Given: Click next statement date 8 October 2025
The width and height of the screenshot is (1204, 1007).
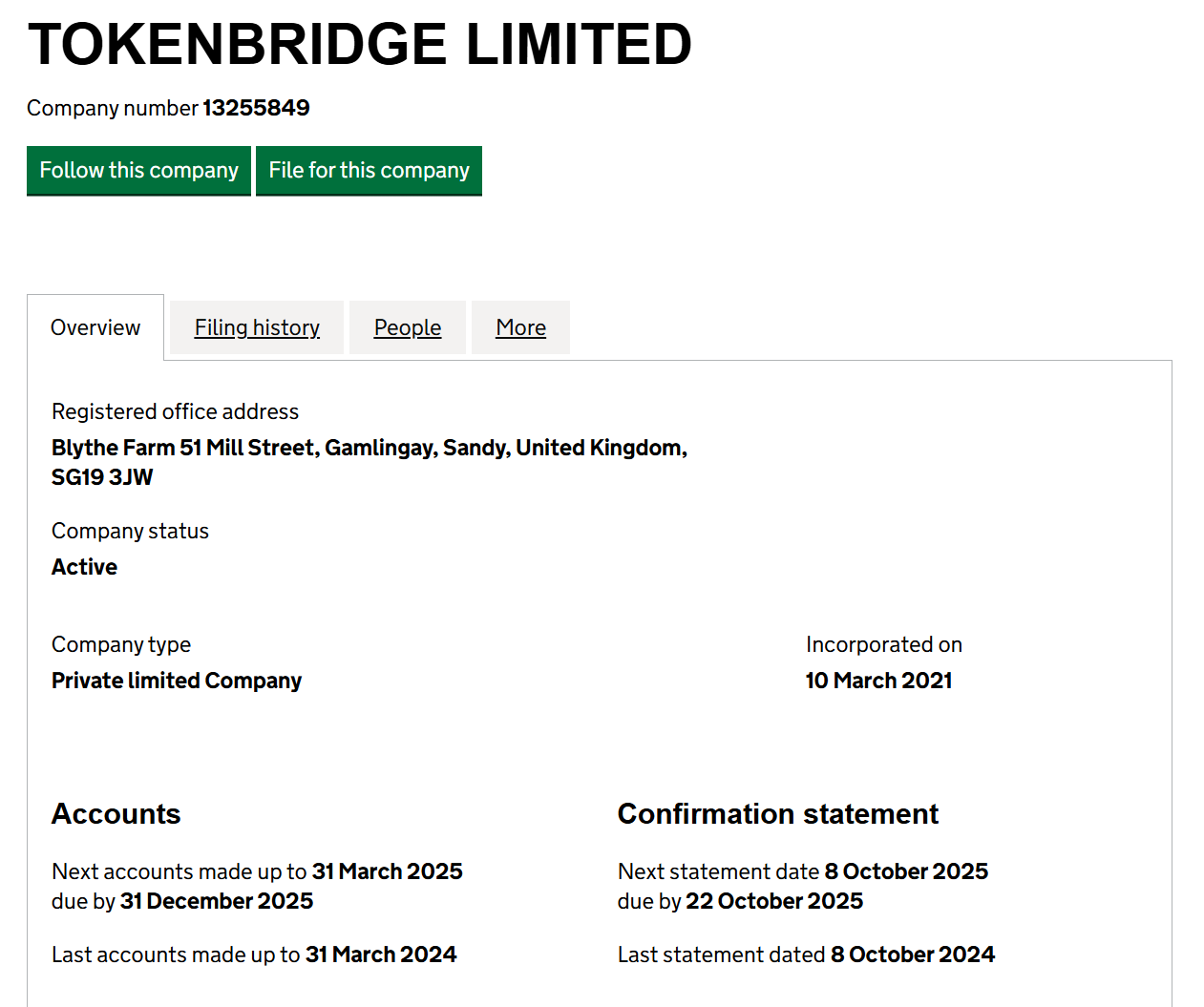Looking at the screenshot, I should 907,871.
